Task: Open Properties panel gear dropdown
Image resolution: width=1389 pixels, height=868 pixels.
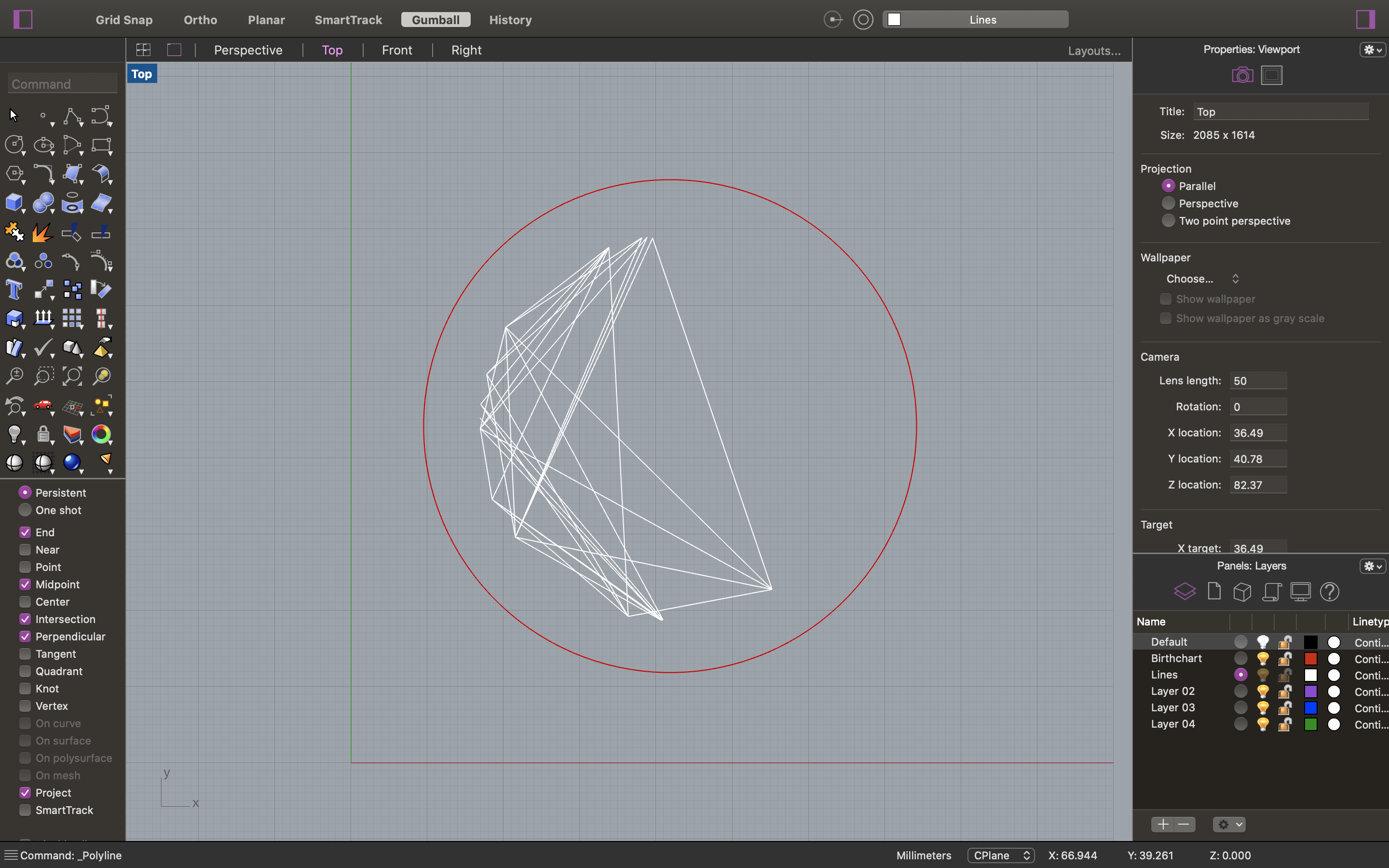Action: 1373,50
